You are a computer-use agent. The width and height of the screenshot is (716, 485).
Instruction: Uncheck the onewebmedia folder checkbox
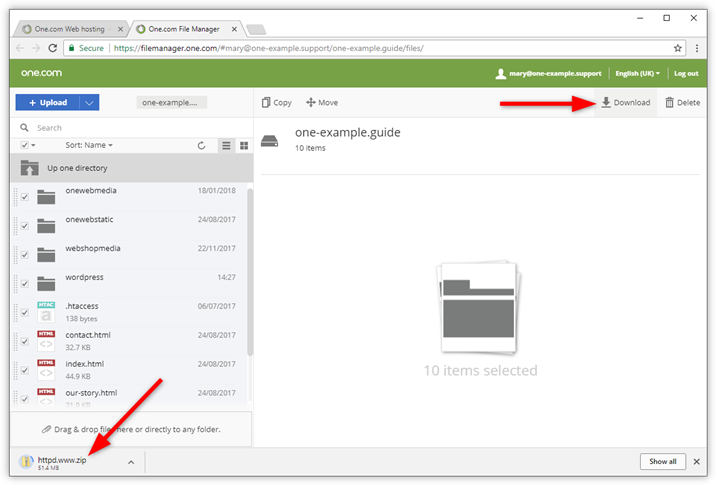(x=25, y=197)
